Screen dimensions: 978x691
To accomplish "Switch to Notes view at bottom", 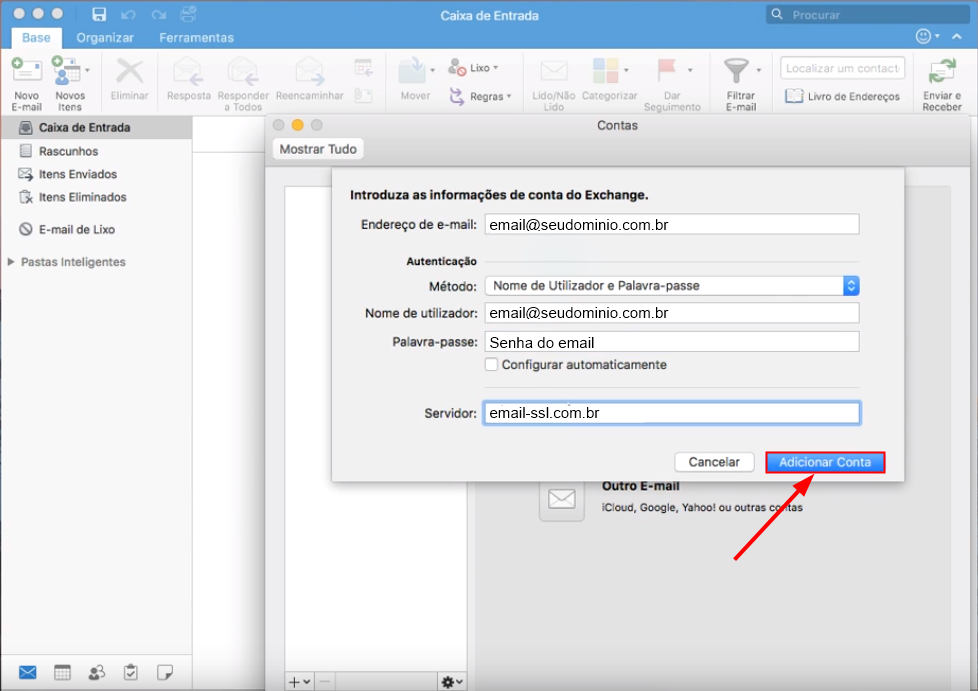I will coord(165,672).
